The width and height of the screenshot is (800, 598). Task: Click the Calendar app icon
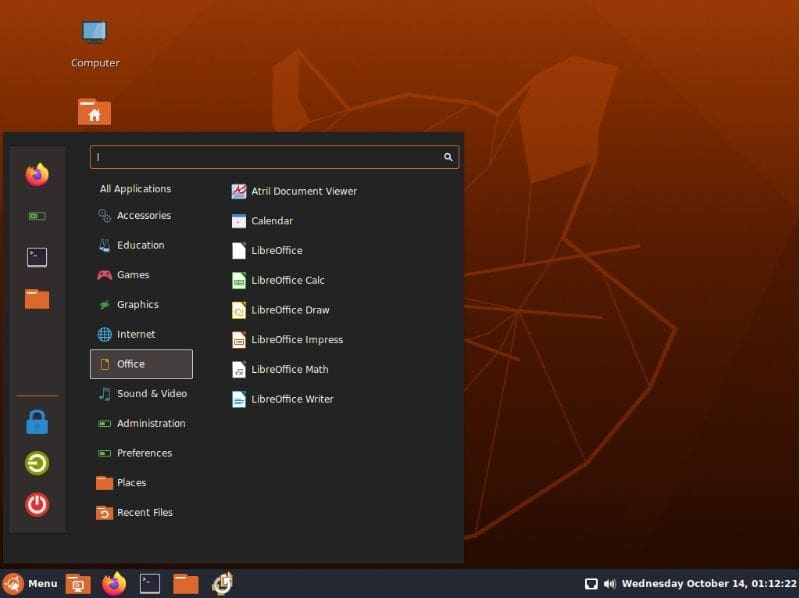click(239, 221)
